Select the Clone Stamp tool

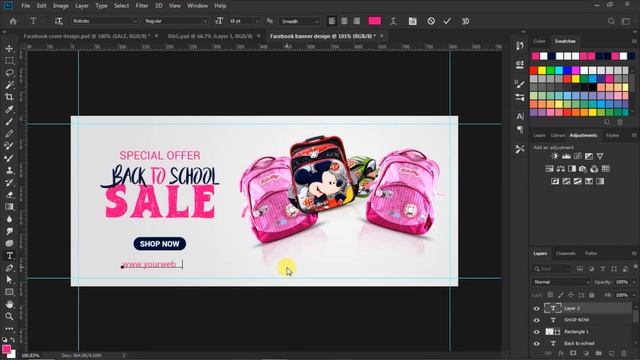point(9,170)
